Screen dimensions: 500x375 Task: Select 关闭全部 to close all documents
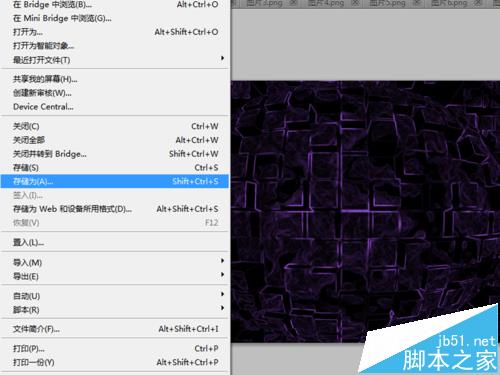(115, 140)
